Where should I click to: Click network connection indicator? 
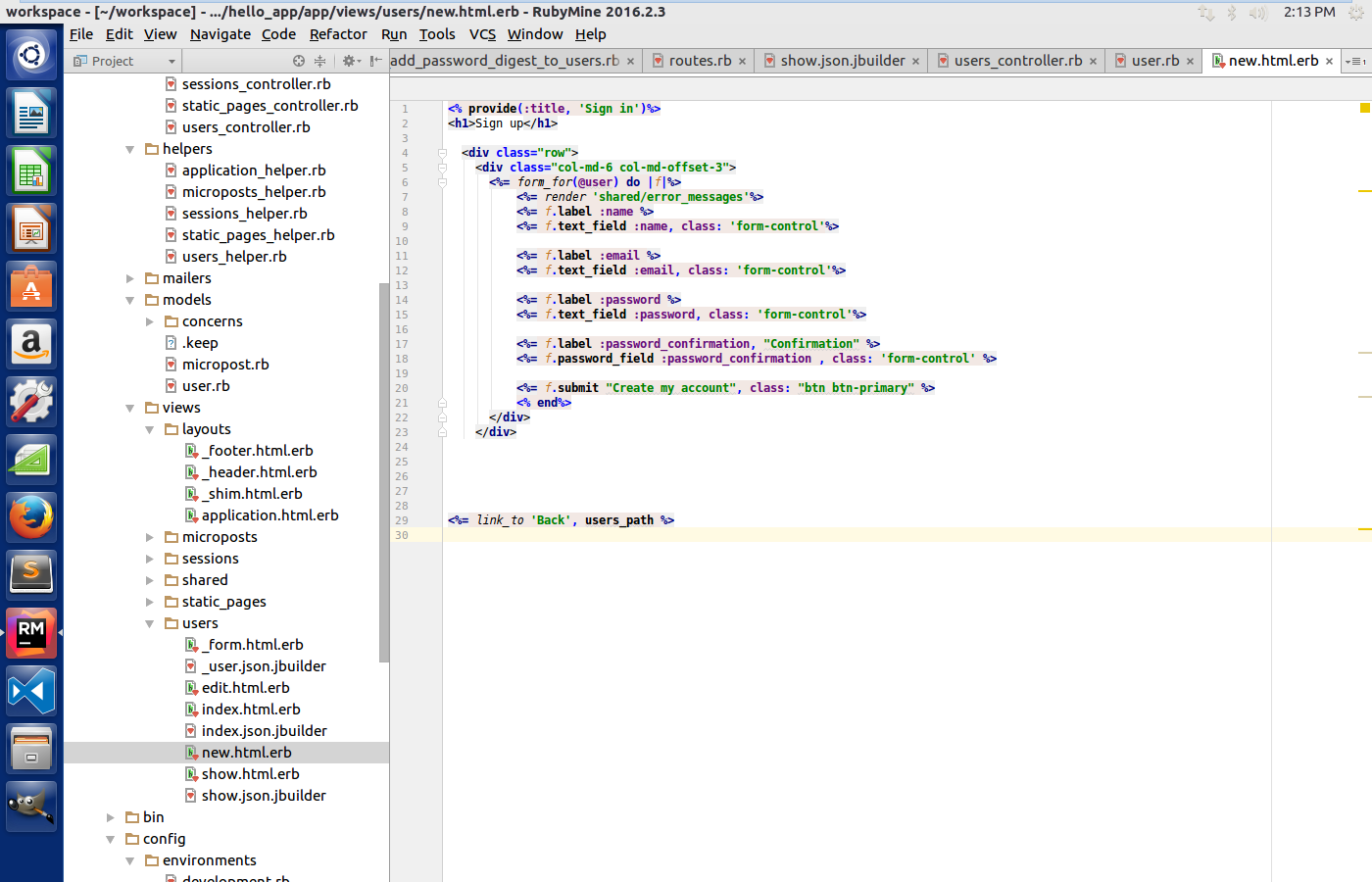click(1206, 13)
